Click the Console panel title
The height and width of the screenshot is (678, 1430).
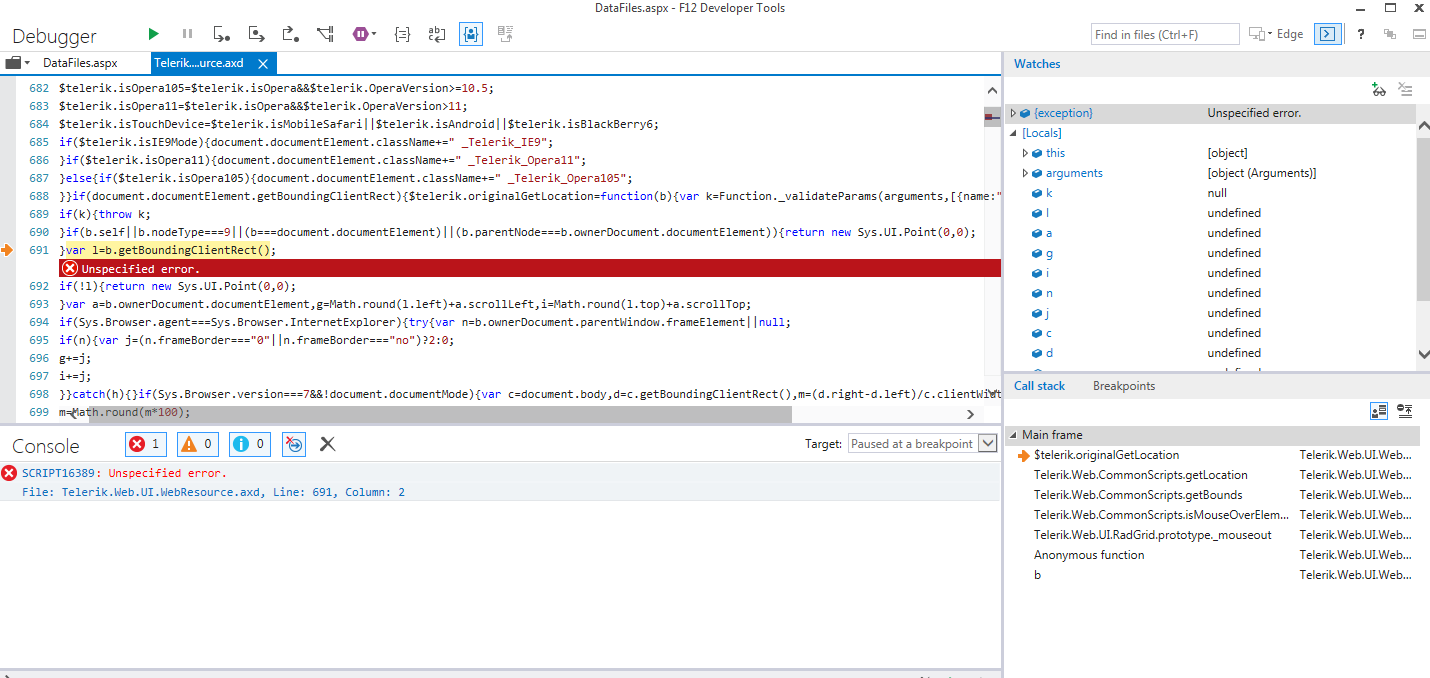pos(45,446)
